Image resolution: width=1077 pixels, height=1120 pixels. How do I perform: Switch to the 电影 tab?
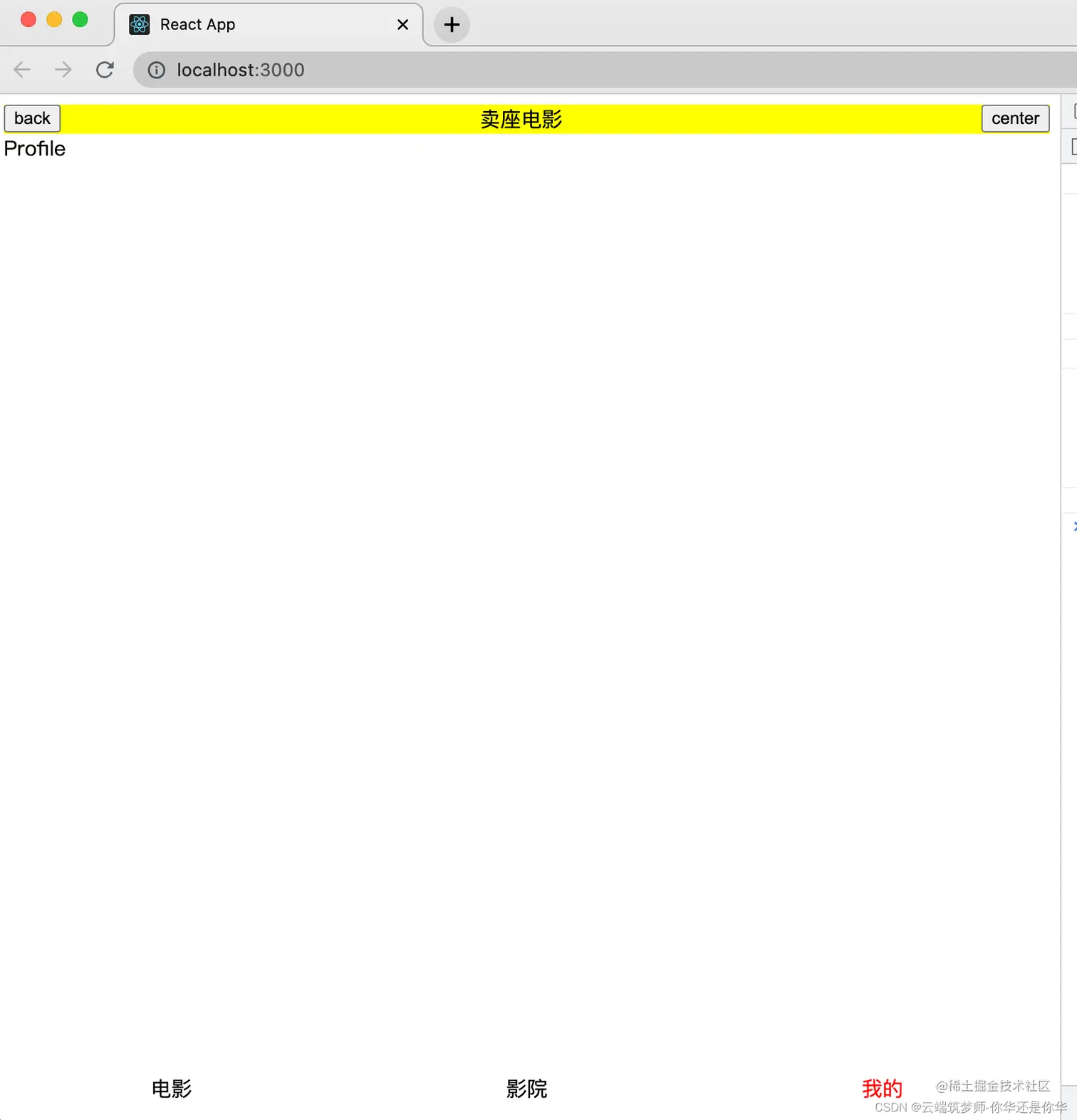point(172,1089)
